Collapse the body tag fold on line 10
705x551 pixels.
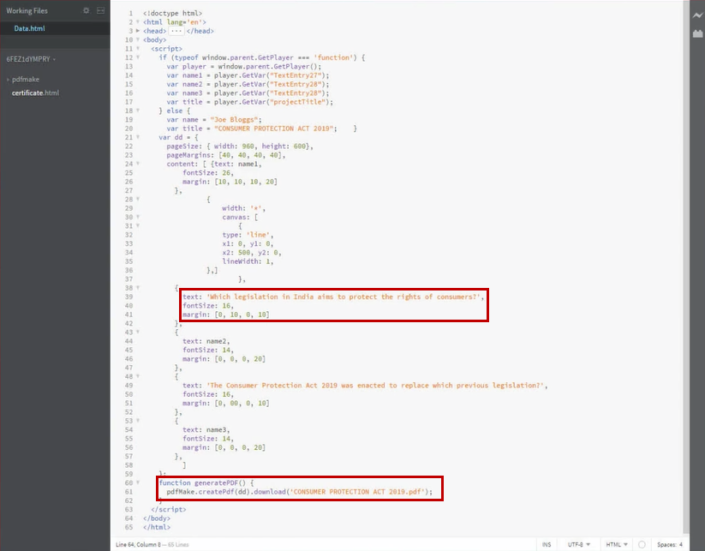coord(137,39)
